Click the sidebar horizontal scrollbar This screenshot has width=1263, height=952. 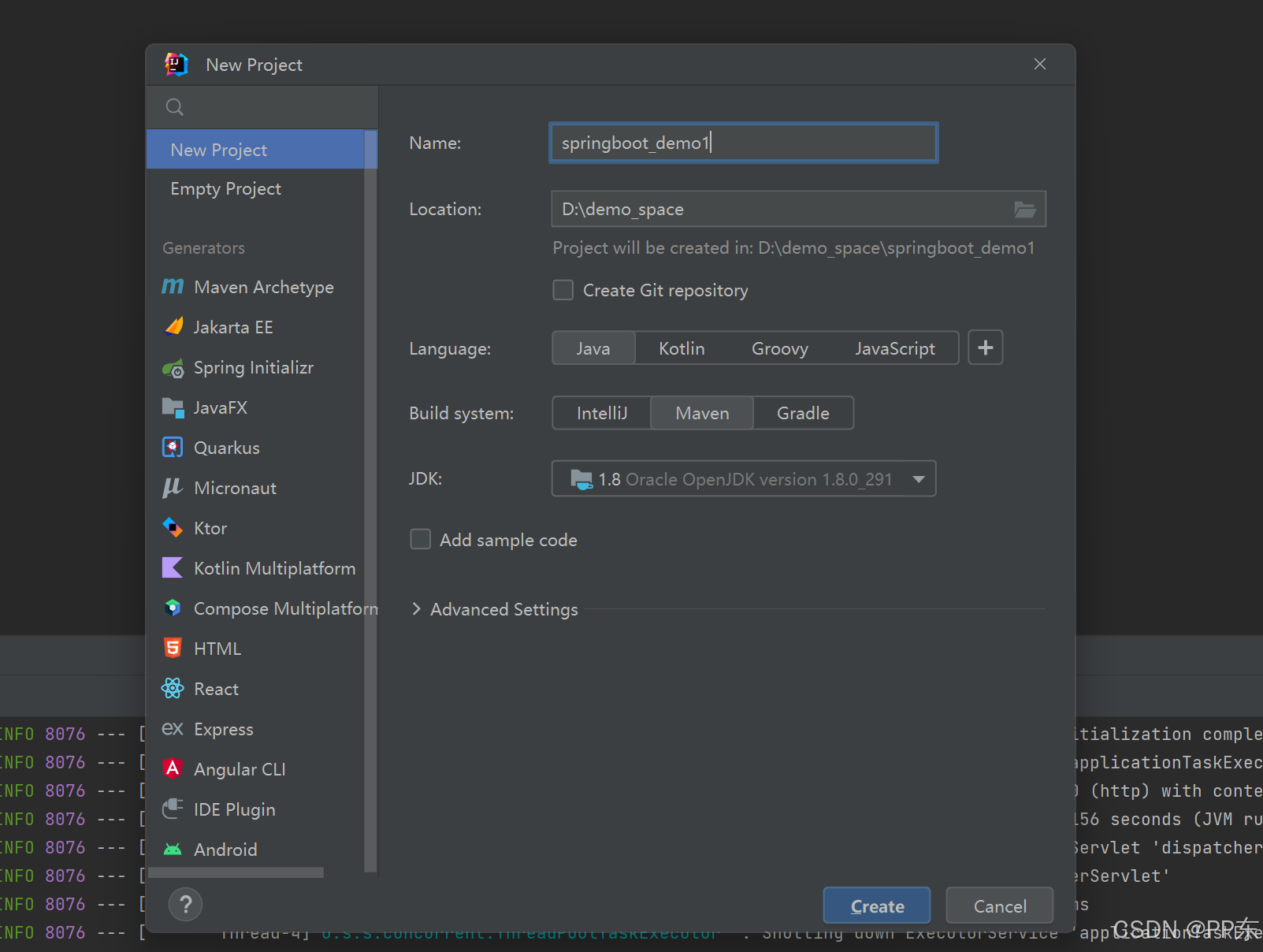click(236, 872)
